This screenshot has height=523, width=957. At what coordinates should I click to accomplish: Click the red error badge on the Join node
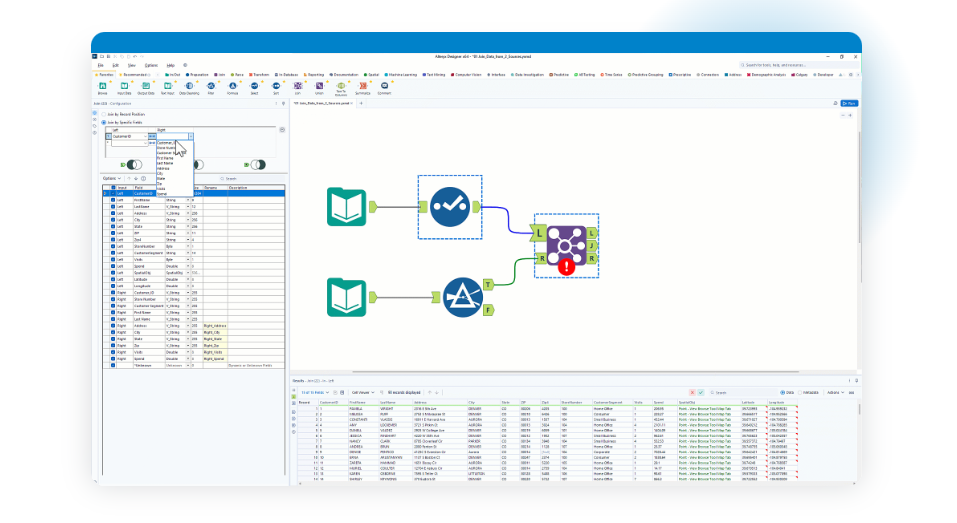pyautogui.click(x=566, y=267)
